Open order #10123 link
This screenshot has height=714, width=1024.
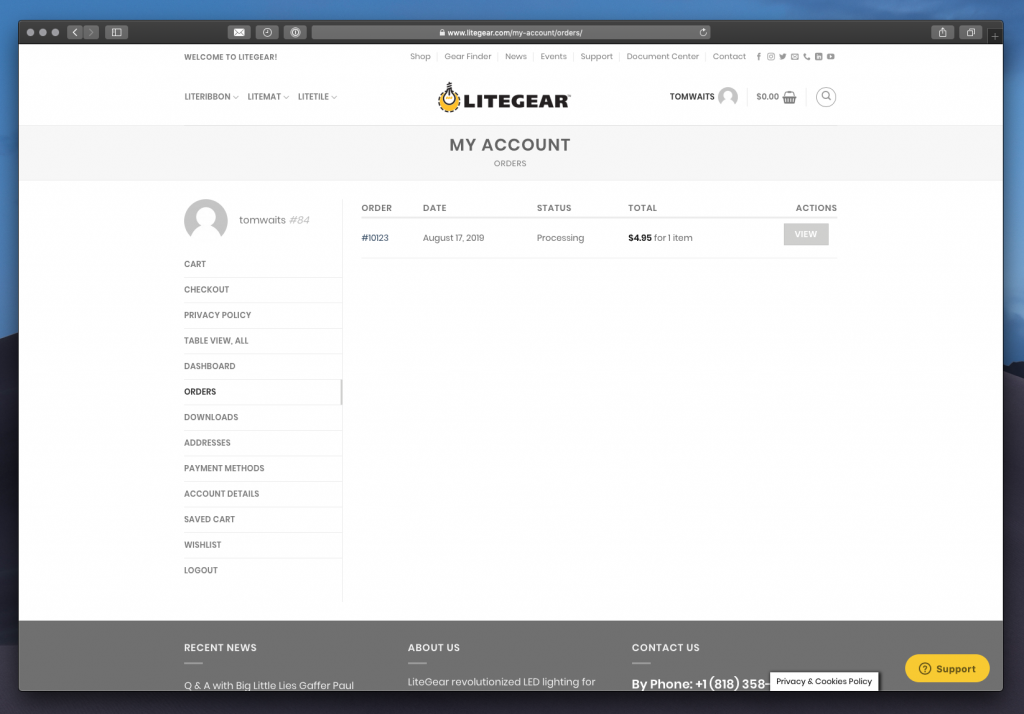tap(375, 238)
